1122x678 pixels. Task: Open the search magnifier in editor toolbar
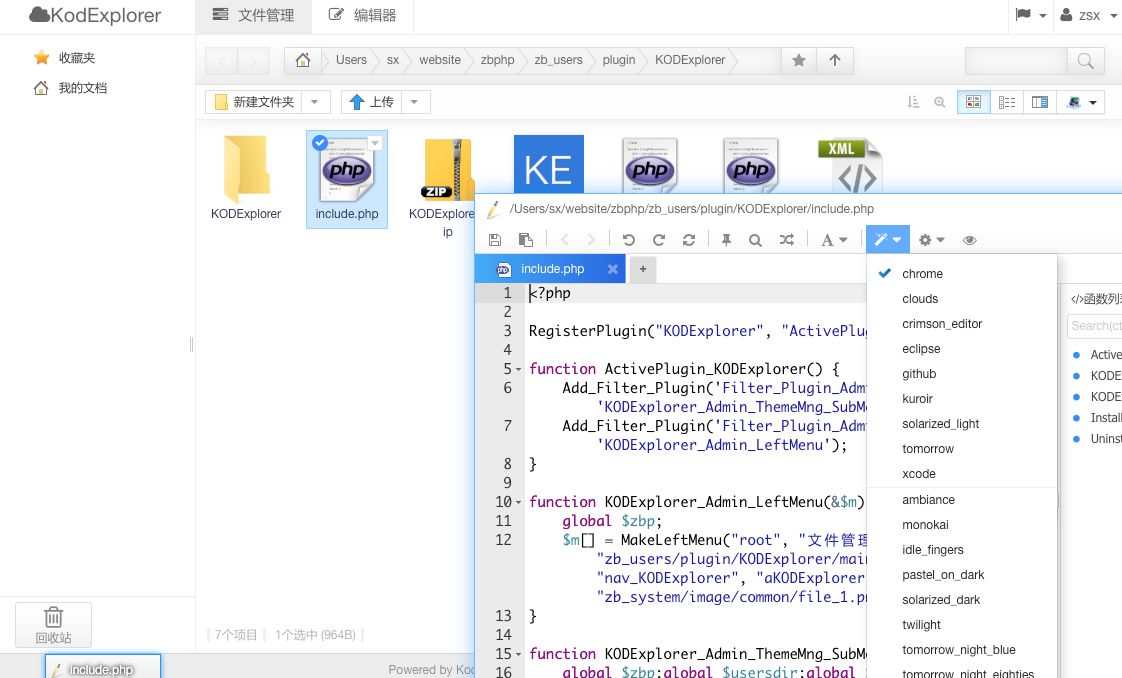point(755,240)
